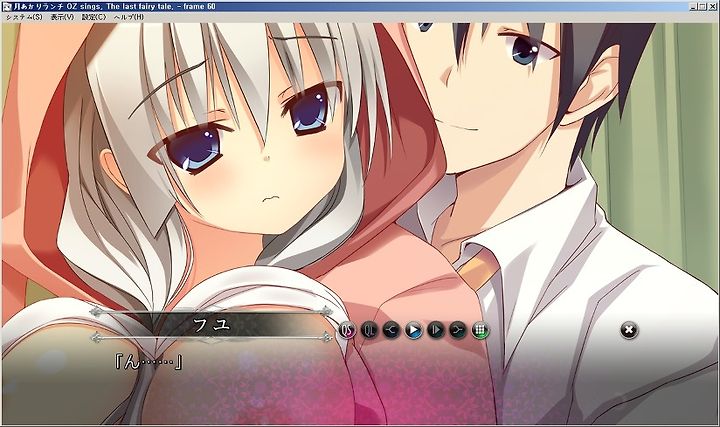Image resolution: width=720 pixels, height=427 pixels.
Task: Activate skip with the play-bar icon
Action: coord(435,330)
